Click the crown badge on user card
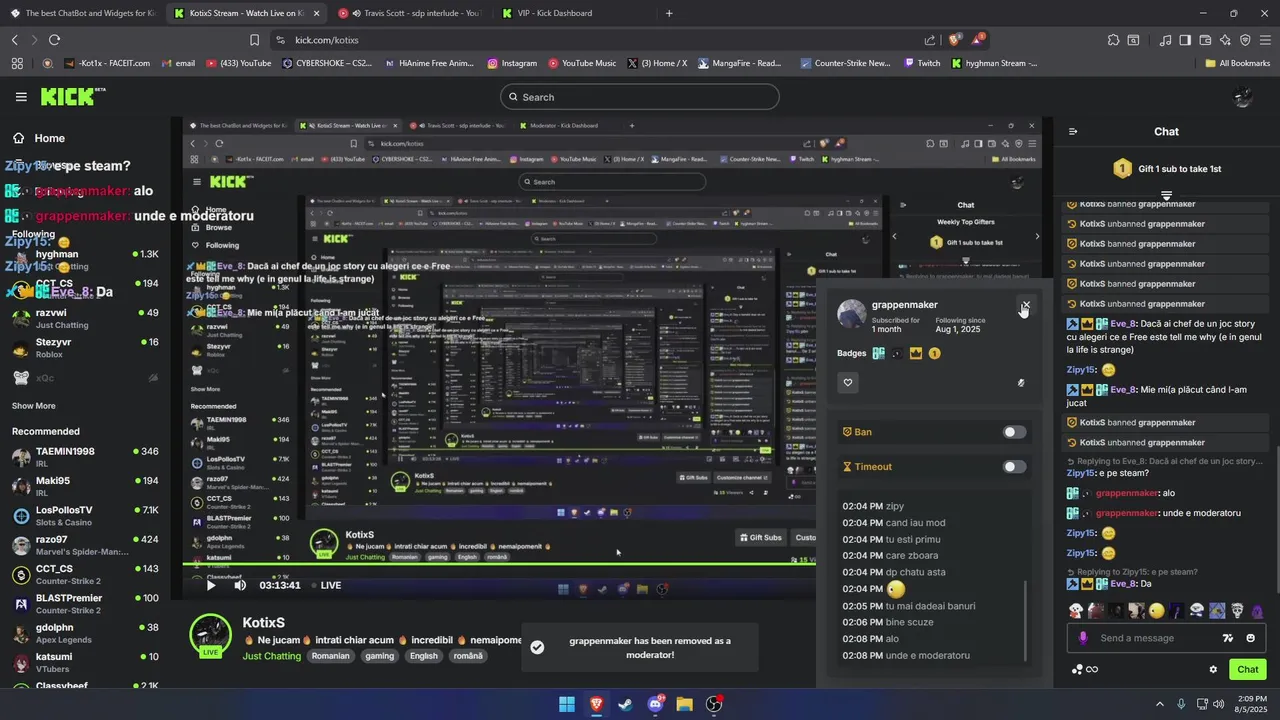This screenshot has width=1280, height=720. (915, 353)
